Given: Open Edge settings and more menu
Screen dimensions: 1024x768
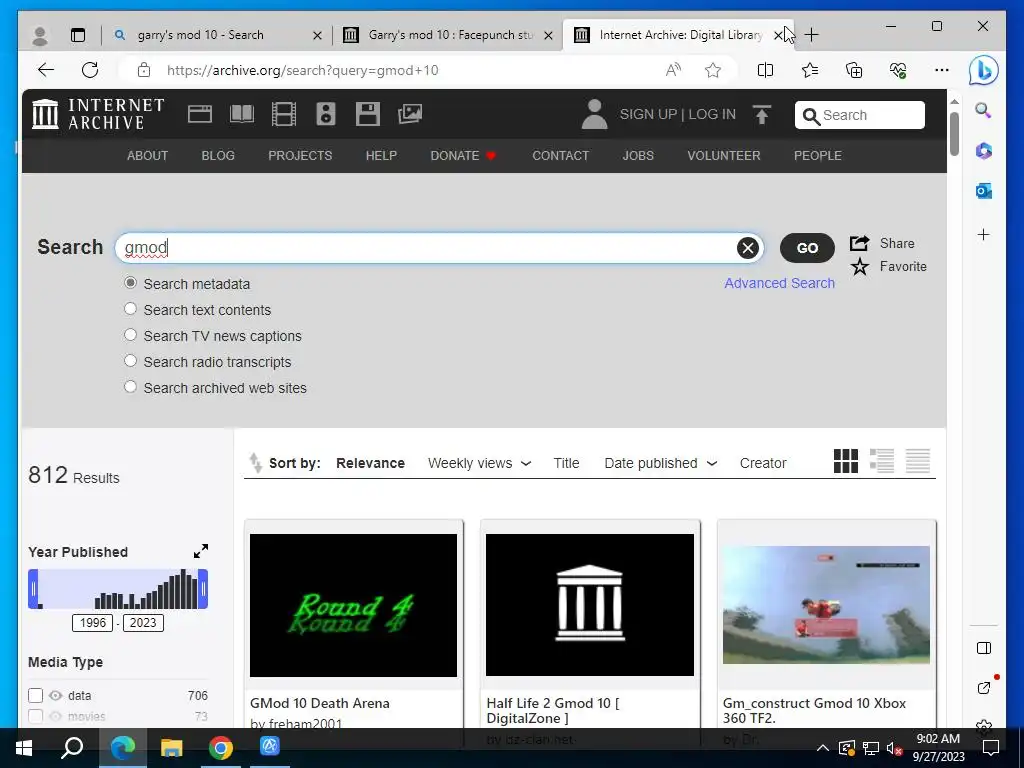Looking at the screenshot, I should (942, 70).
